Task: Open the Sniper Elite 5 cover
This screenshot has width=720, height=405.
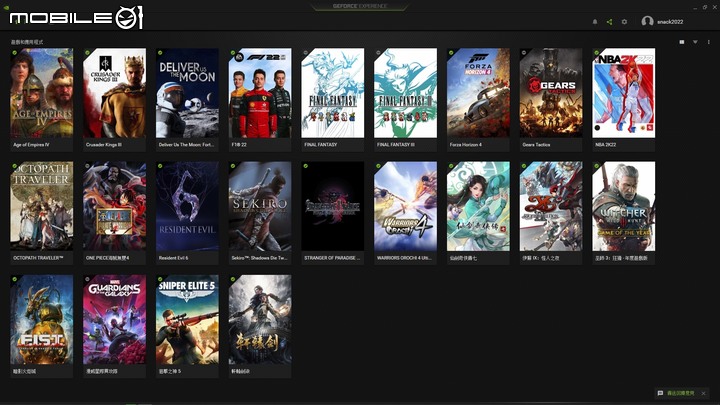Action: [187, 320]
